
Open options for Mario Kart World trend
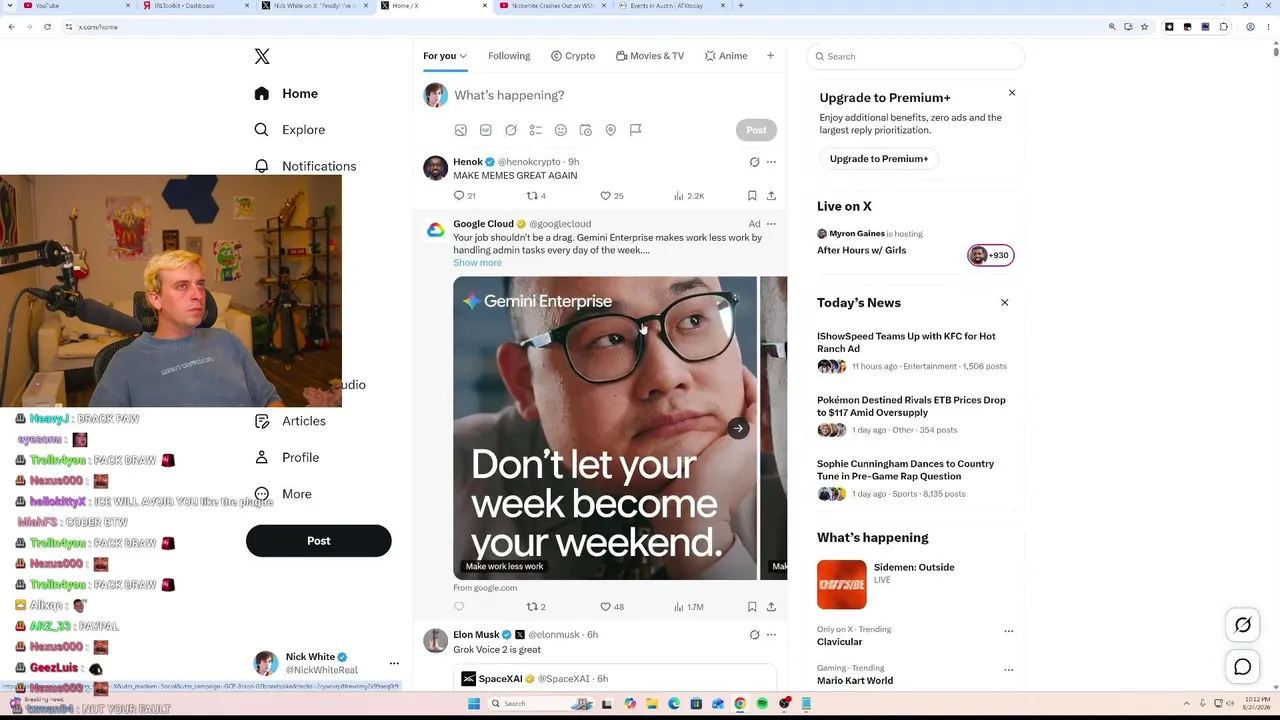point(1008,670)
